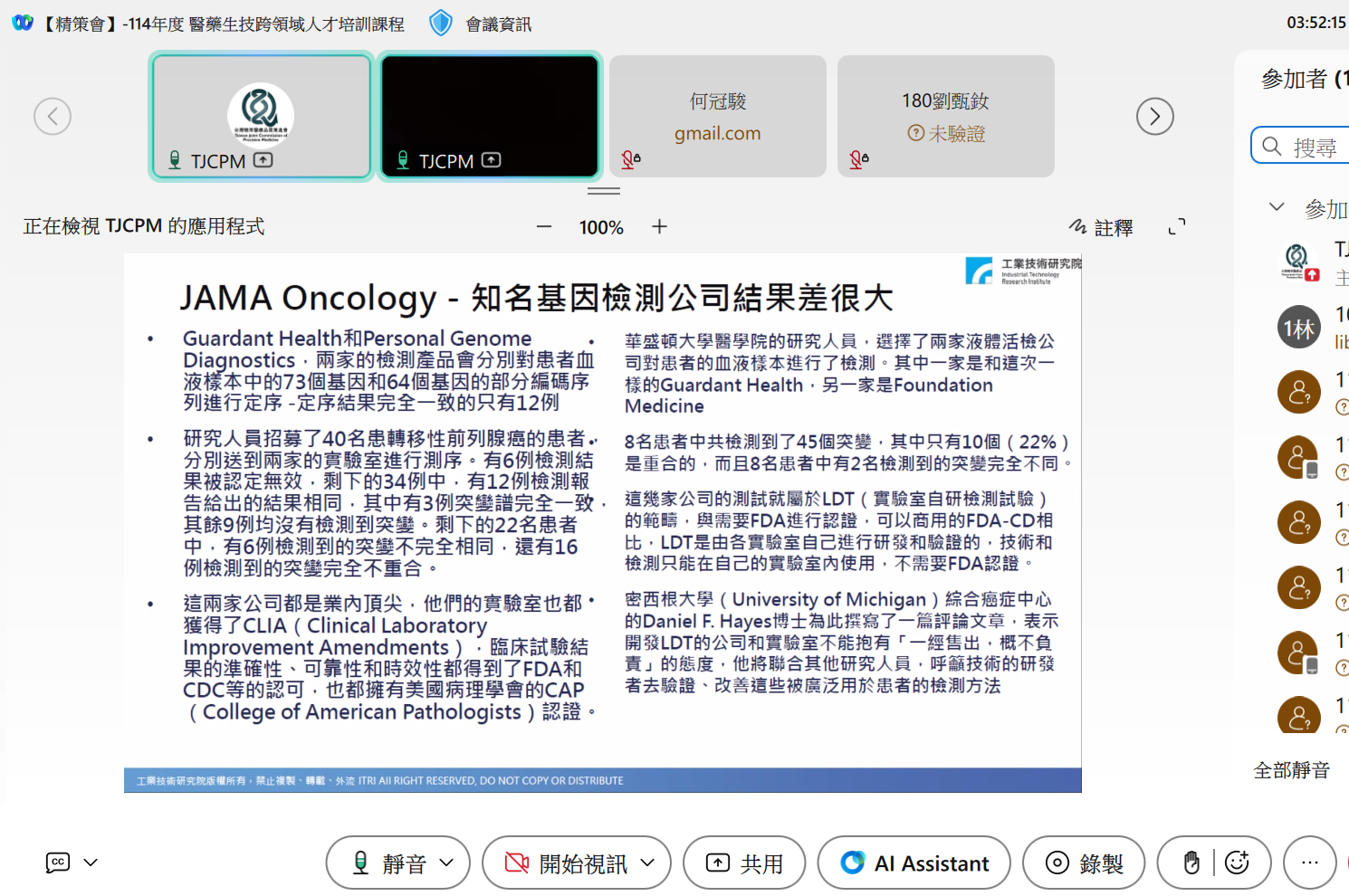Select the 180劉甄鈫 participant tile
This screenshot has height=896, width=1349.
click(946, 116)
